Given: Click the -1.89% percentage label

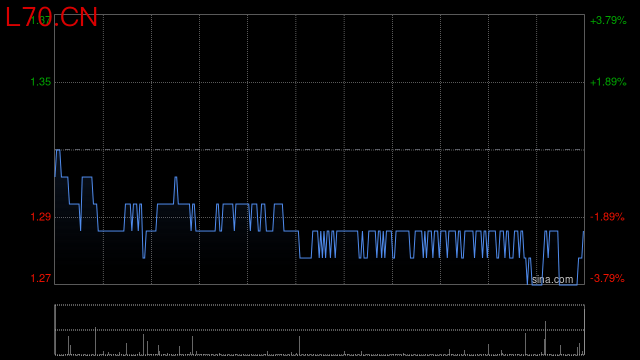Looking at the screenshot, I should (607, 217).
